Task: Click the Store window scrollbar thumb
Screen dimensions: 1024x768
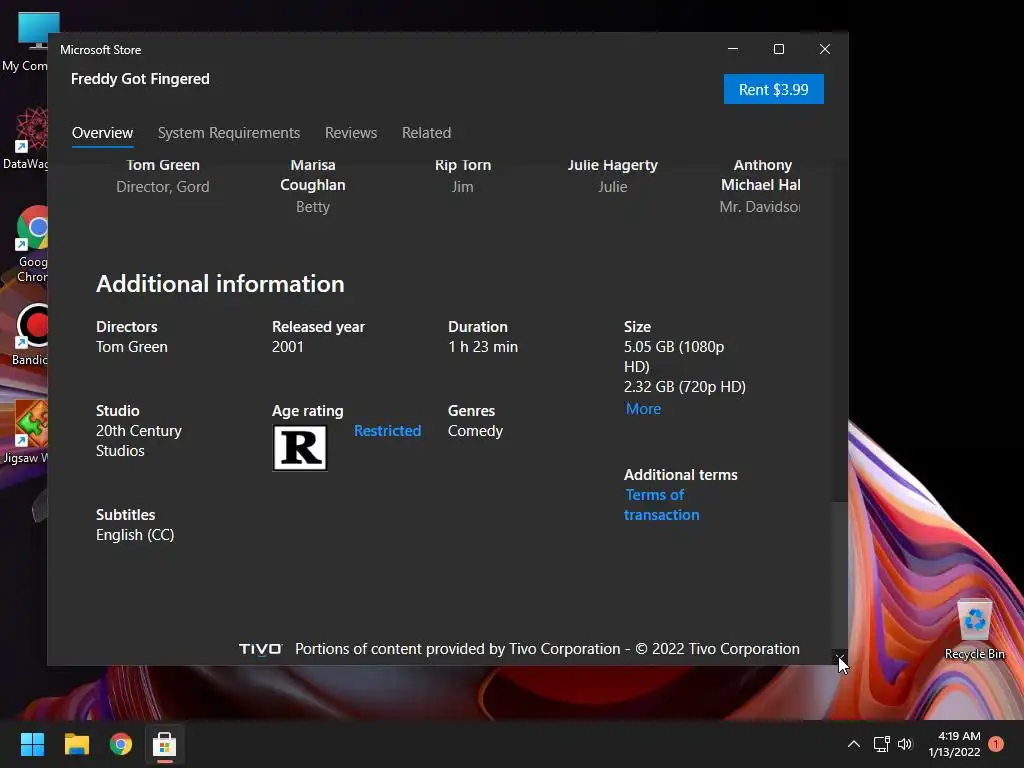Action: point(840,575)
